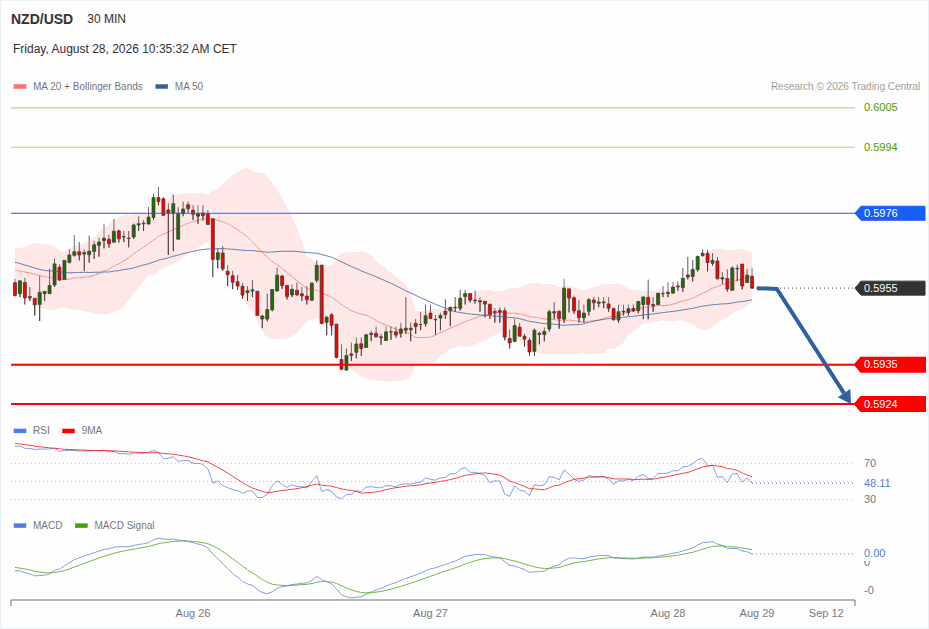Click the RSI 48.11 value label
This screenshot has width=929, height=629.
point(877,483)
